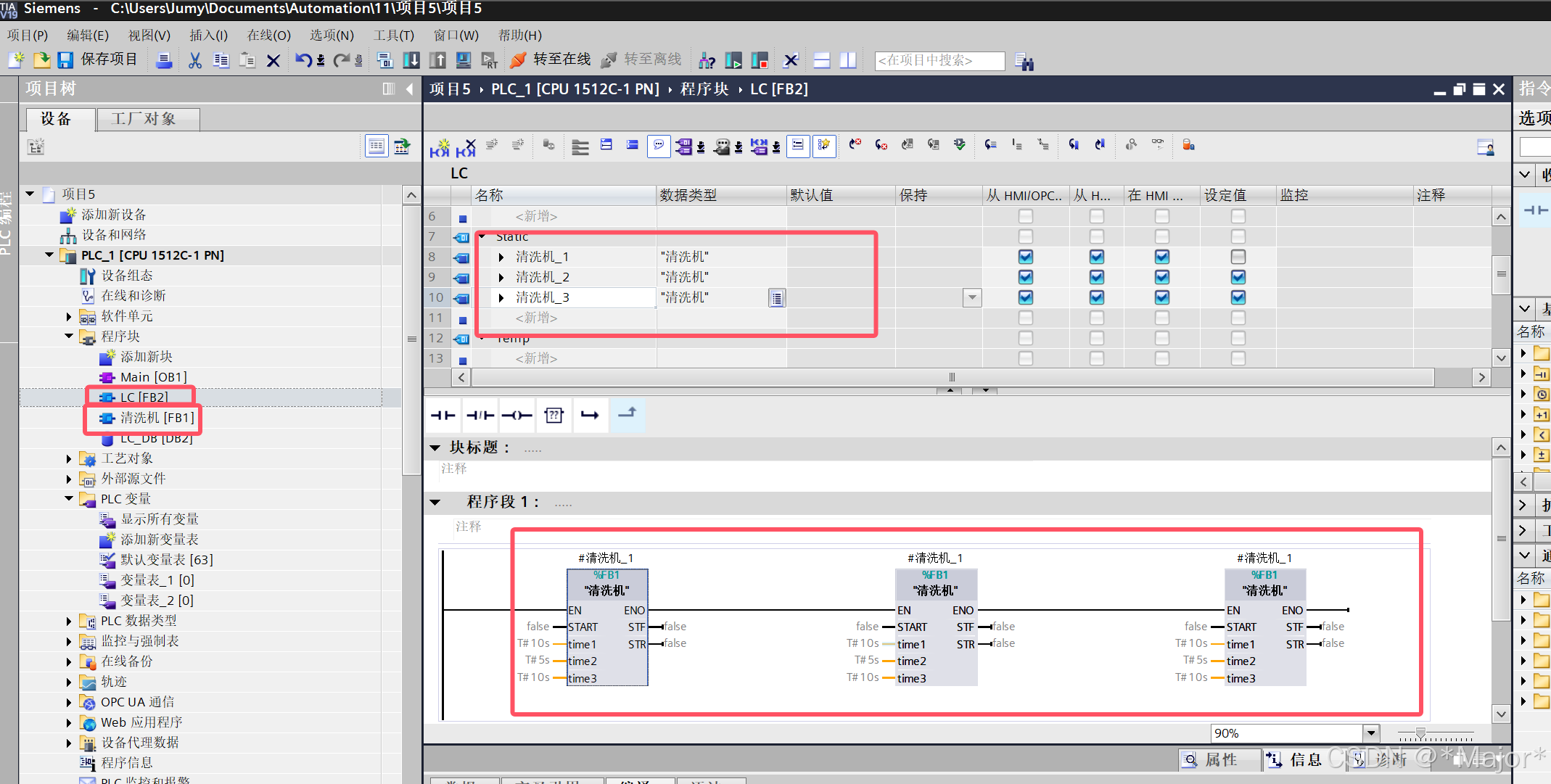Click the project search input field

coord(939,60)
